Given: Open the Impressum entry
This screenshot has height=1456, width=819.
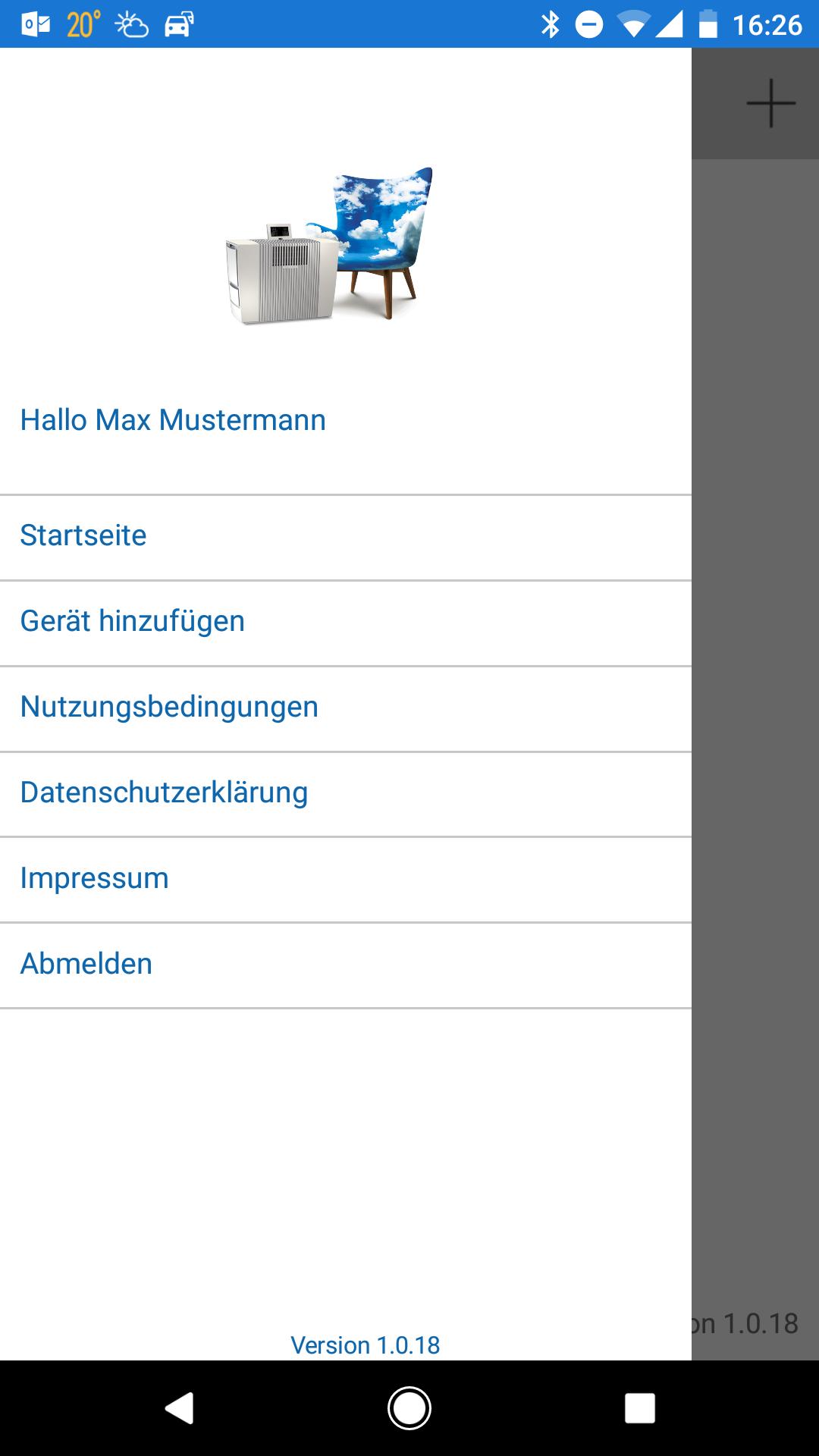Looking at the screenshot, I should (94, 878).
